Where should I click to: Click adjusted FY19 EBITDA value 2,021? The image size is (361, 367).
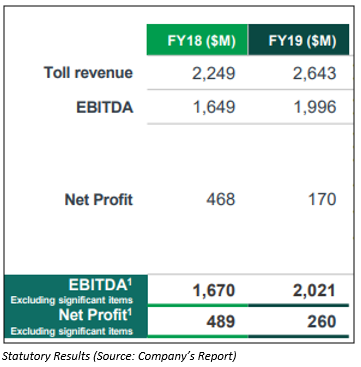tap(314, 291)
